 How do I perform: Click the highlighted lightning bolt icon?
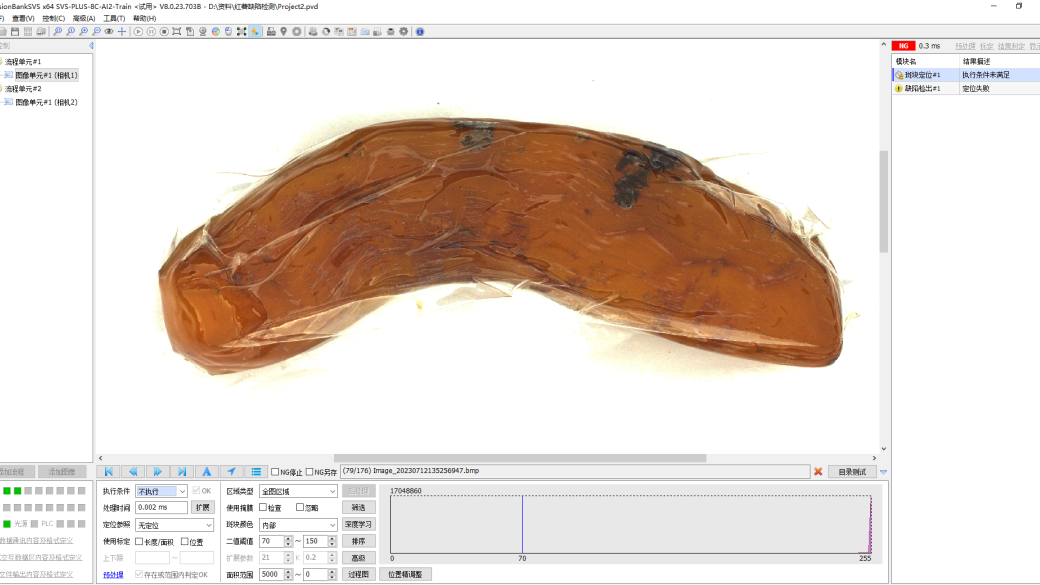(254, 31)
